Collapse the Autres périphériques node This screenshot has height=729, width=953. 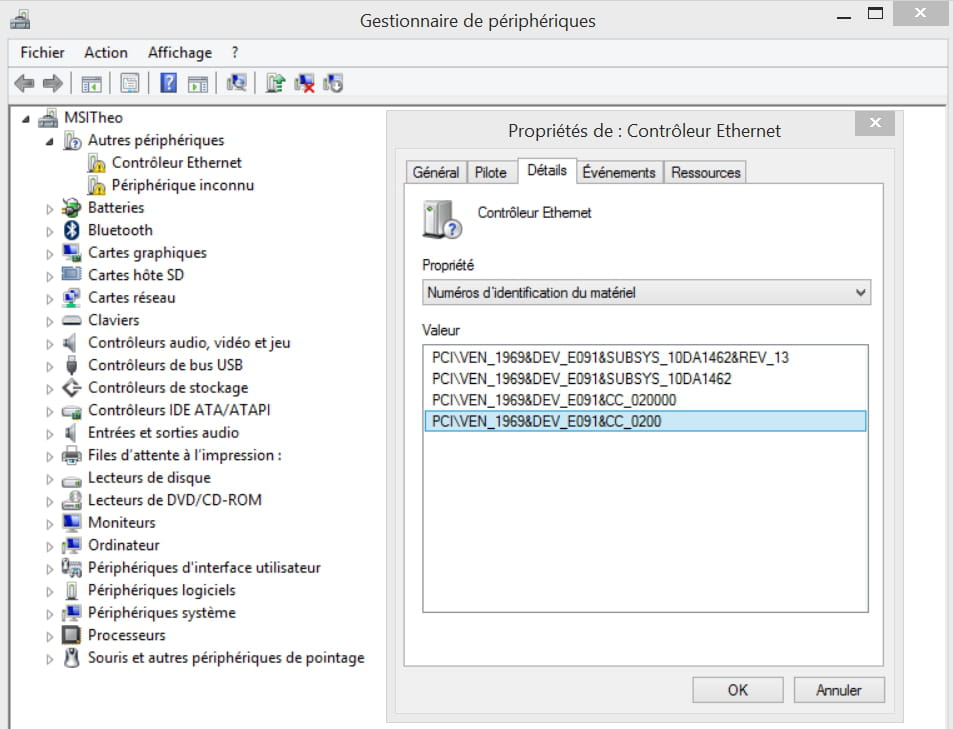coord(50,141)
